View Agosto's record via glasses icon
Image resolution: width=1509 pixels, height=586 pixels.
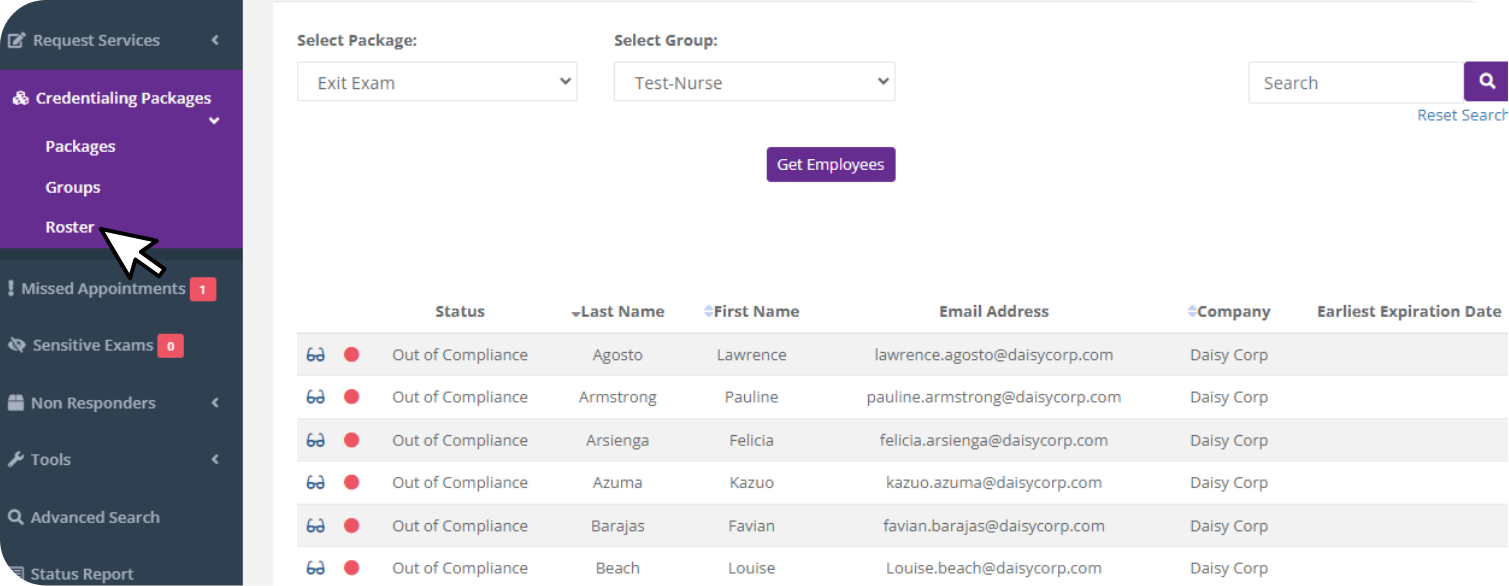pos(316,355)
